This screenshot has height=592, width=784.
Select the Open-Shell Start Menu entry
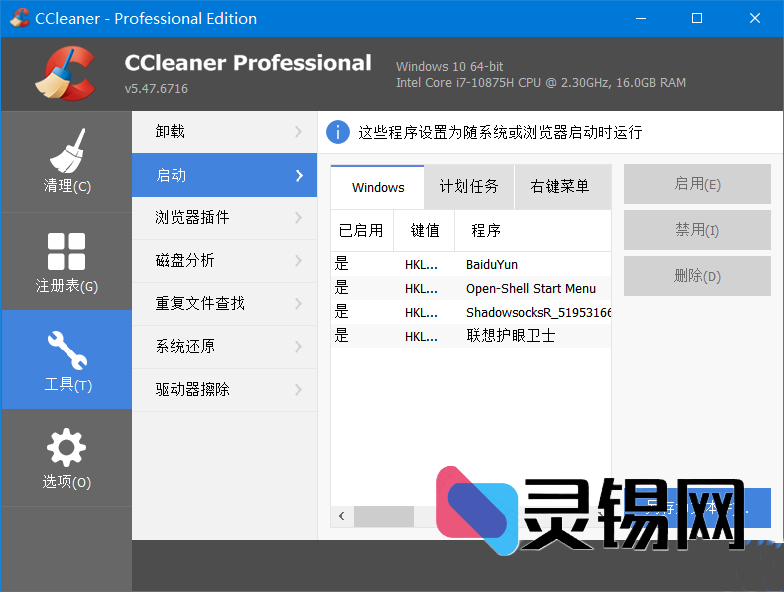pos(470,288)
